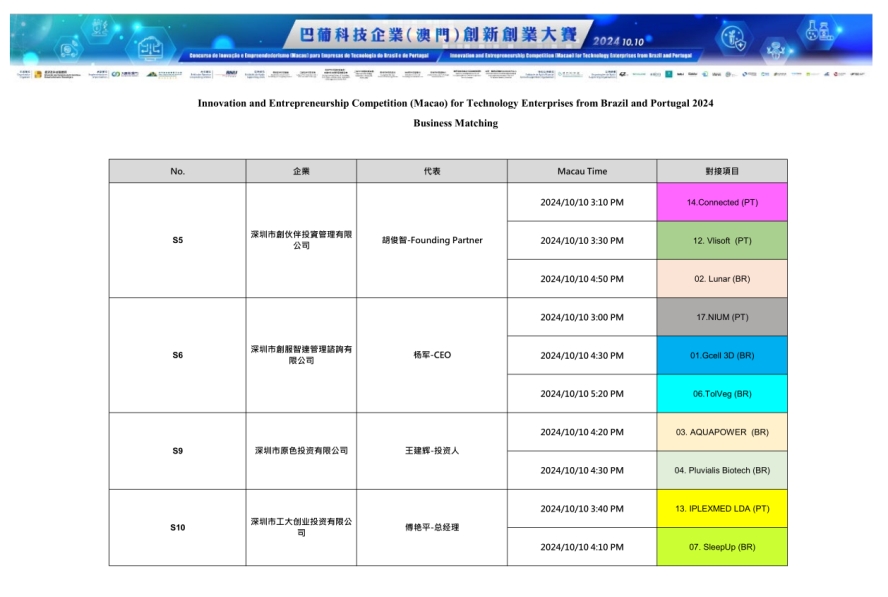
Task: Click the '2024/10/10 4:50 PM' time cell
Action: click(582, 279)
